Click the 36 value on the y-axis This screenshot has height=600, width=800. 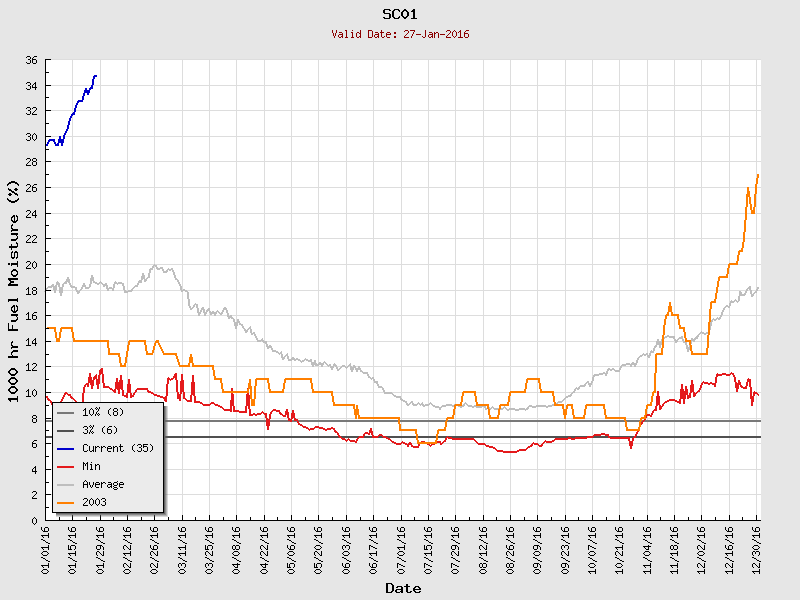(x=31, y=60)
